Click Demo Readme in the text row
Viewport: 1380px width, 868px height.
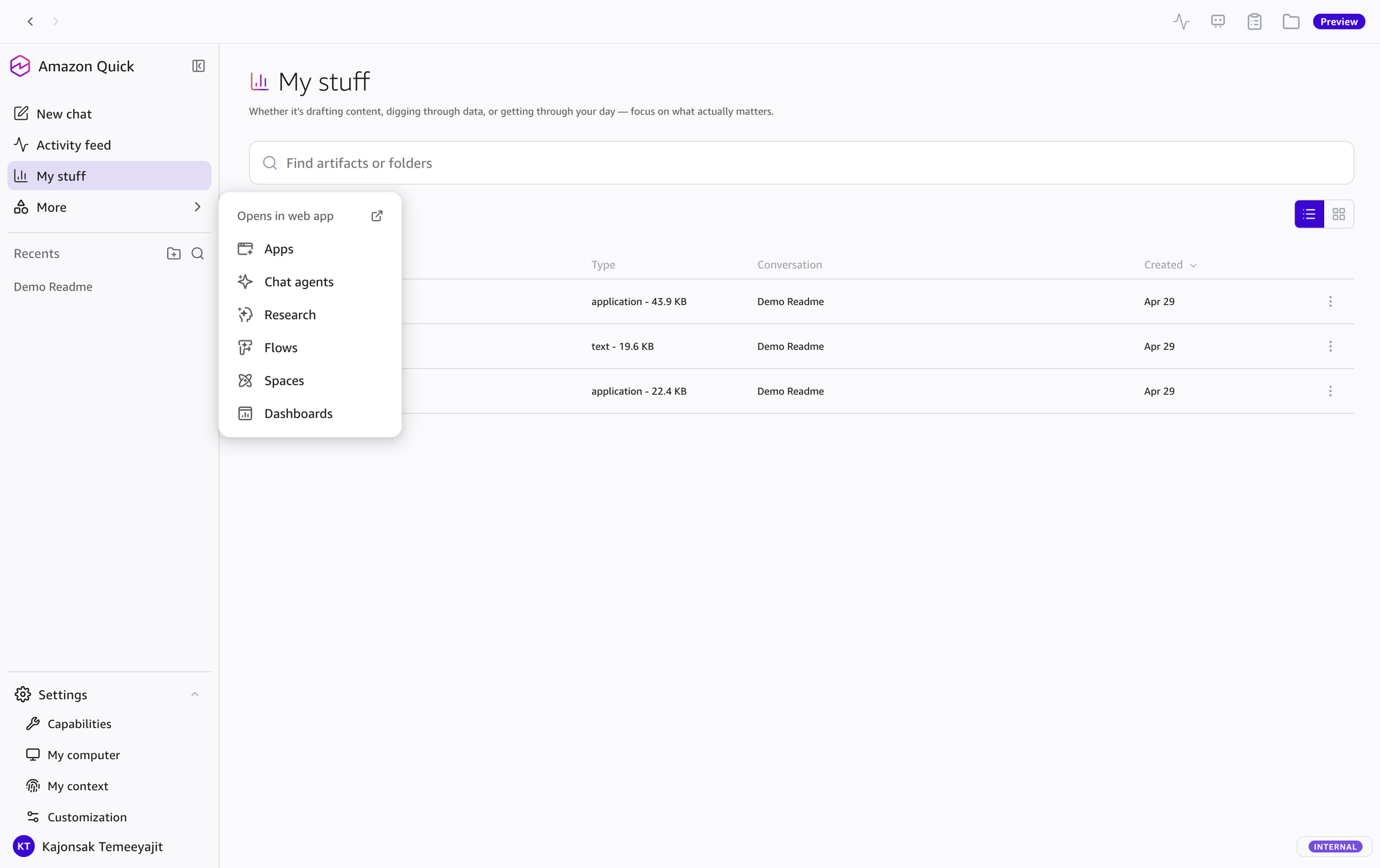tap(790, 346)
